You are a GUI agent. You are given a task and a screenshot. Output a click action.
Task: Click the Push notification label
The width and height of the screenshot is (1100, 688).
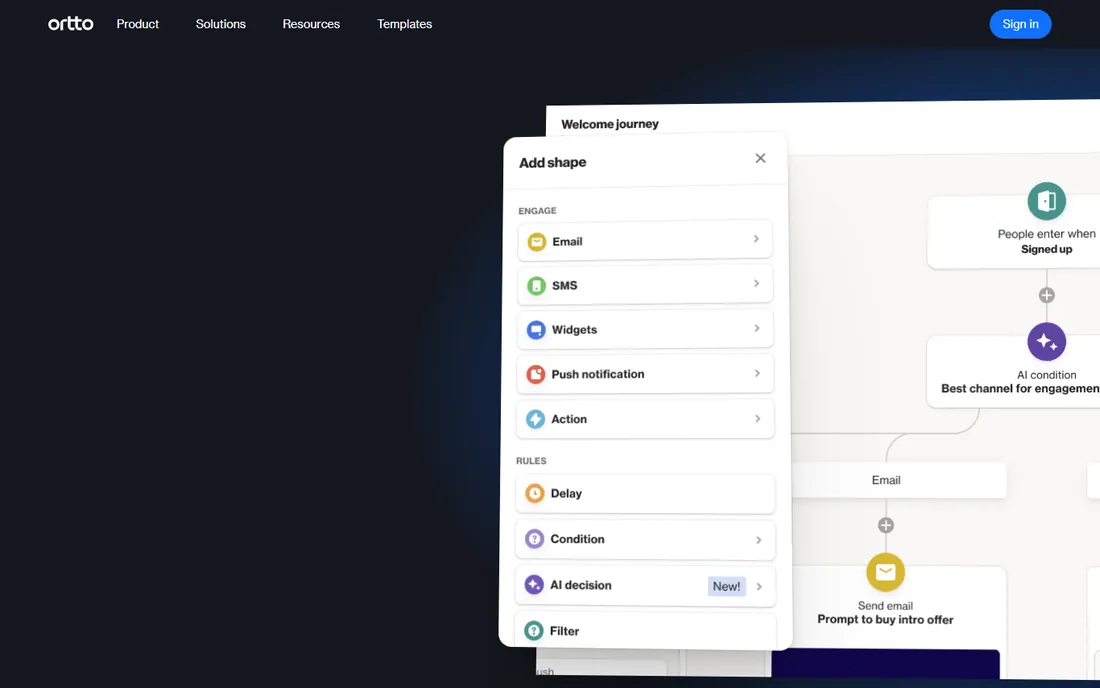point(598,375)
